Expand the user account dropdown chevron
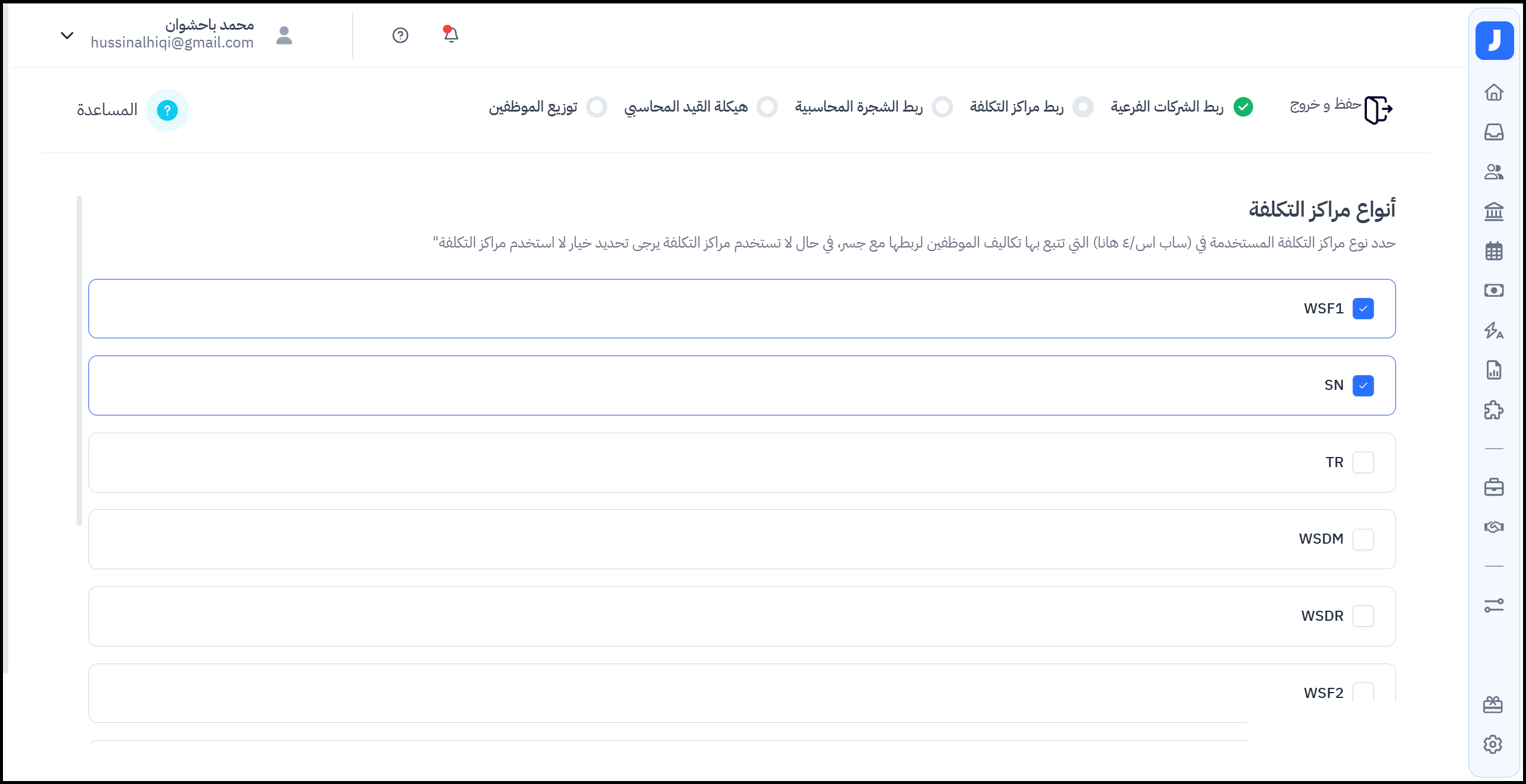Image resolution: width=1526 pixels, height=784 pixels. (x=67, y=36)
